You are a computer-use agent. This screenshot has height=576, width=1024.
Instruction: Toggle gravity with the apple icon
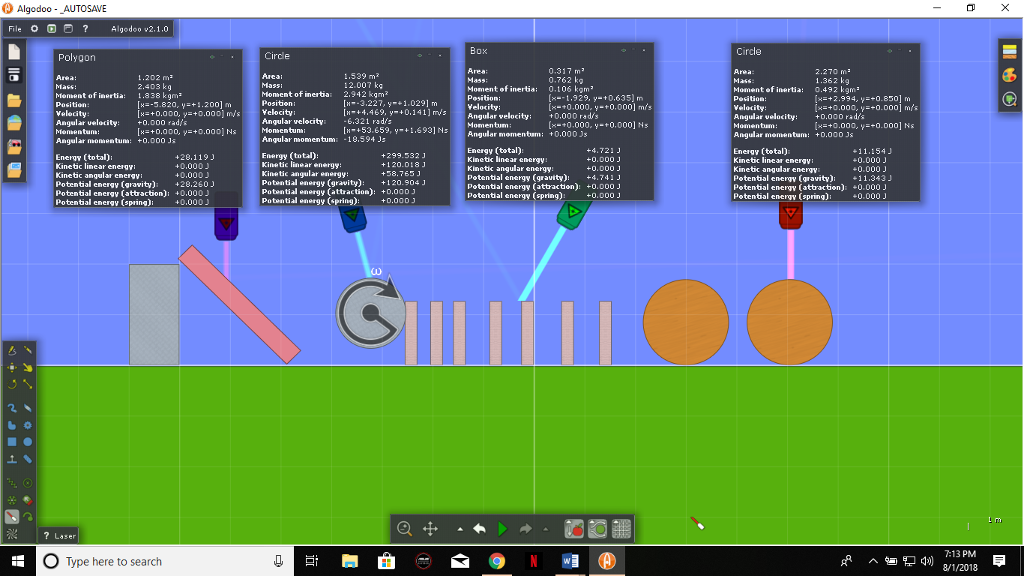(x=575, y=528)
